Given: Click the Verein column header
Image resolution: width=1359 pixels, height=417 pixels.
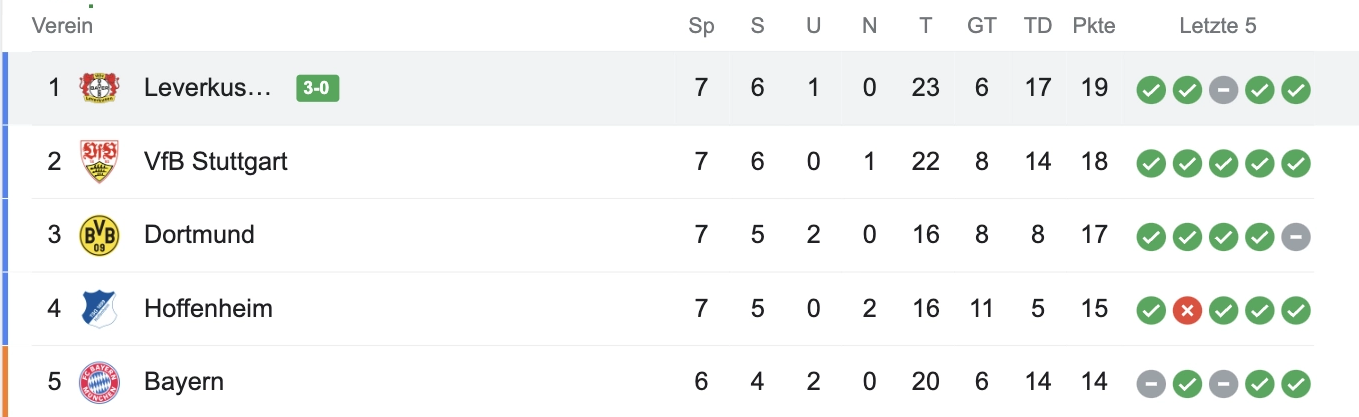Looking at the screenshot, I should coord(62,27).
